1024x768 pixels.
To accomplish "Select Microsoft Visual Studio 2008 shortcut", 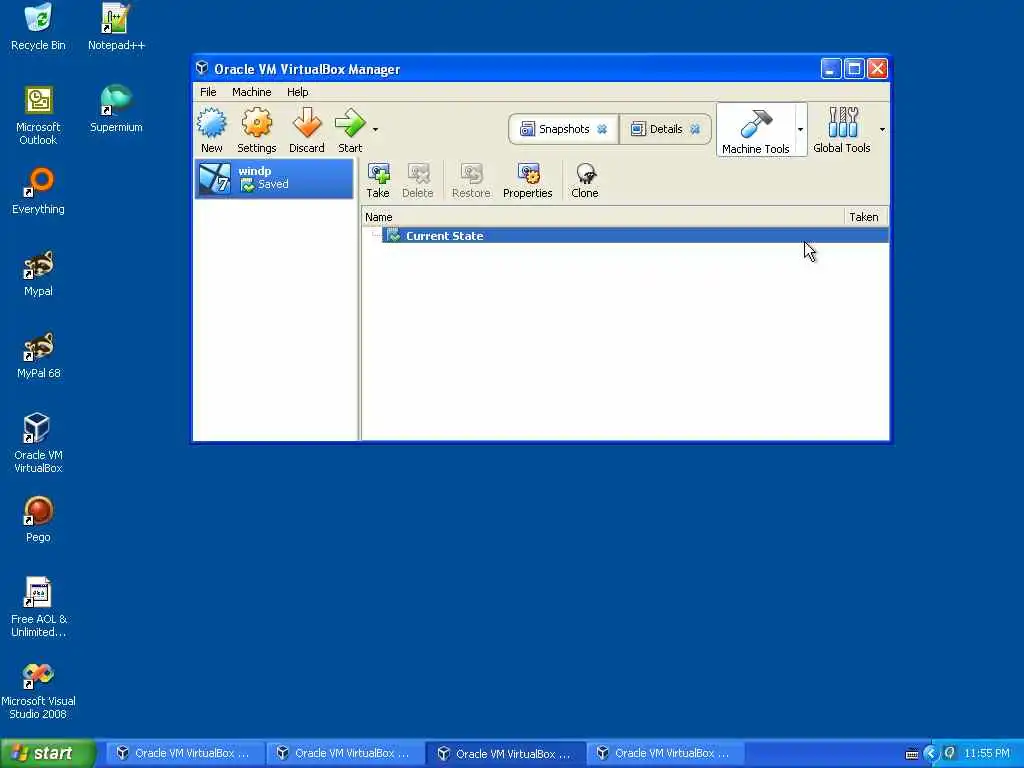I will click(38, 690).
